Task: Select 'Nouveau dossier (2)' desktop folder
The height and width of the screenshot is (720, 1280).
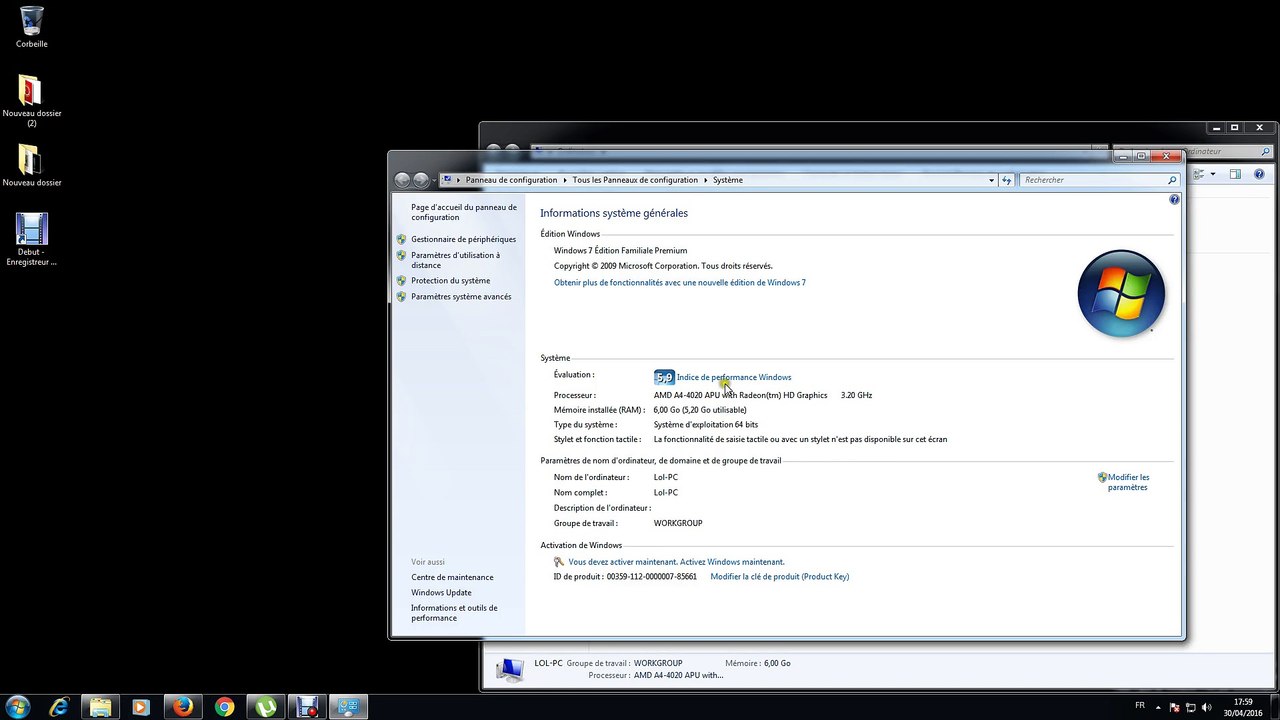Action: click(32, 101)
